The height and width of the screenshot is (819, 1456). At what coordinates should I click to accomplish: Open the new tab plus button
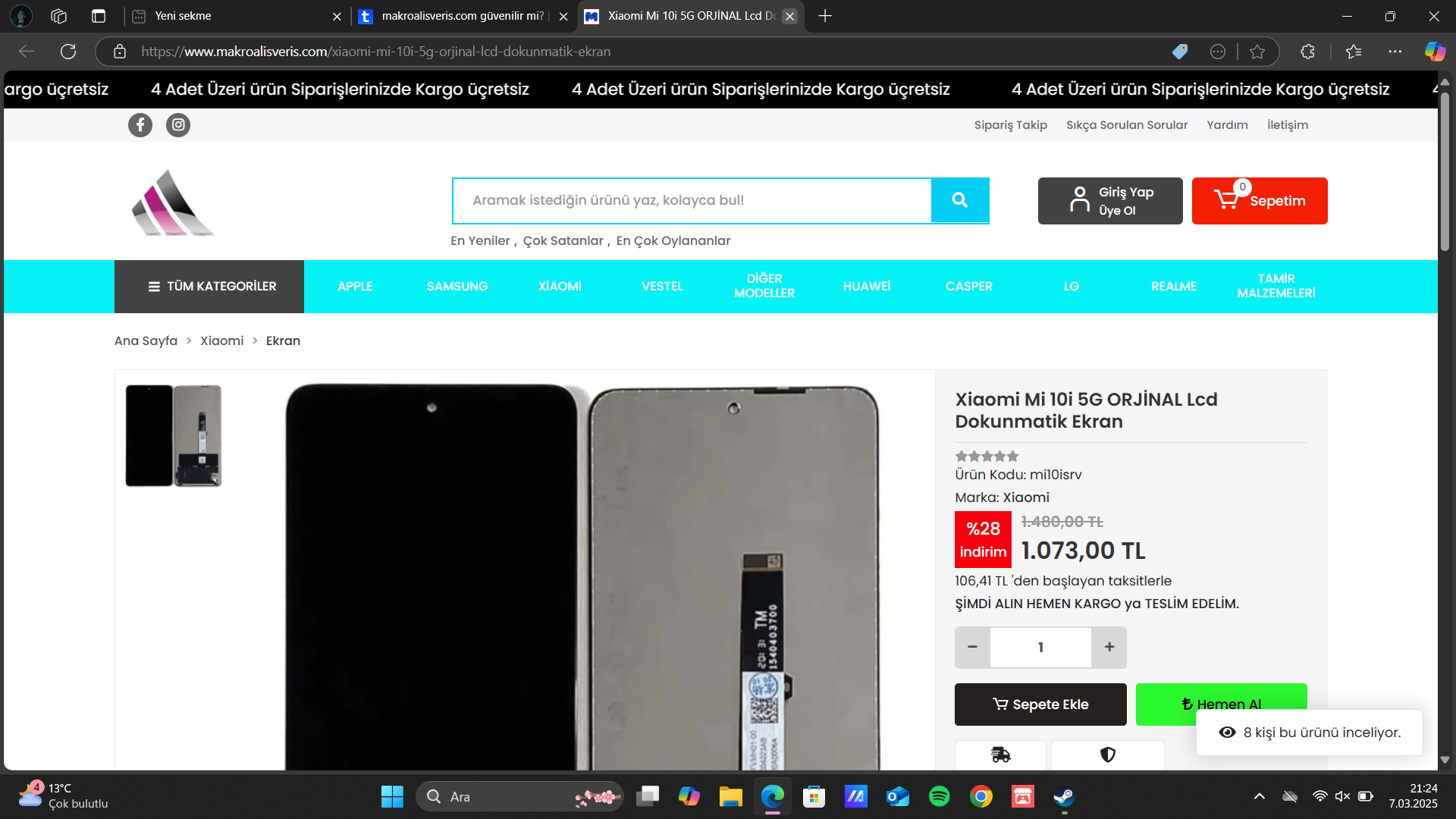[x=826, y=16]
